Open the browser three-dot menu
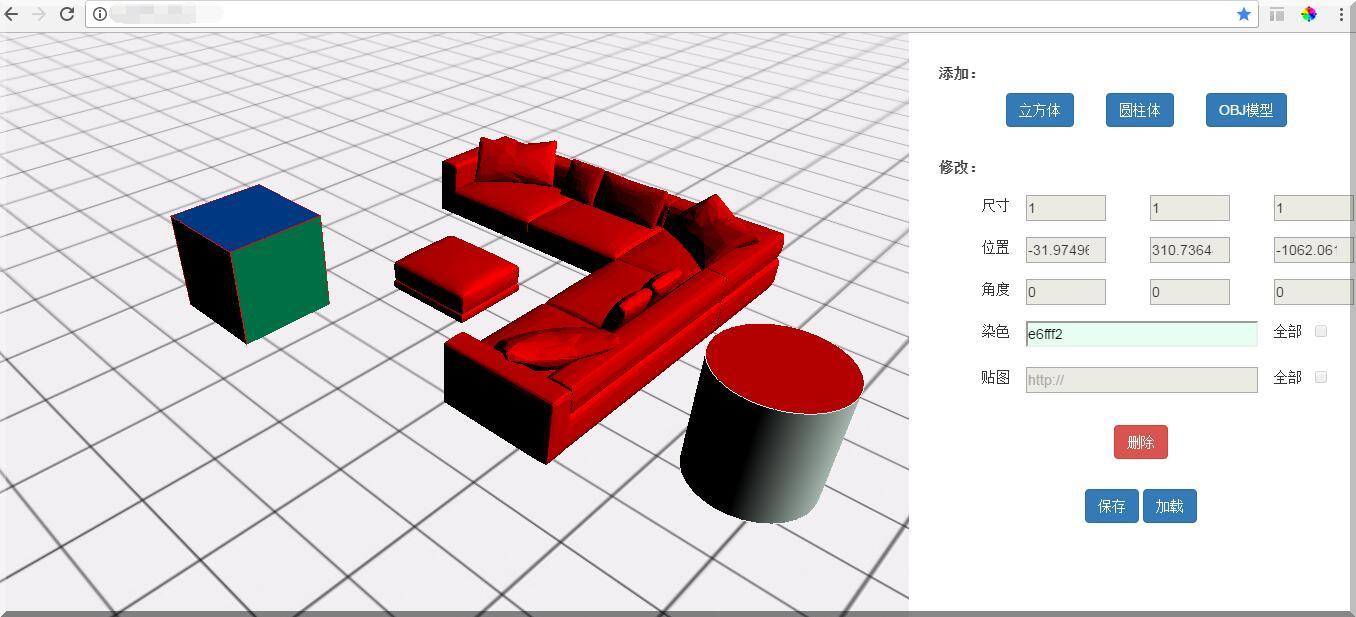The width and height of the screenshot is (1356, 617). [x=1340, y=14]
